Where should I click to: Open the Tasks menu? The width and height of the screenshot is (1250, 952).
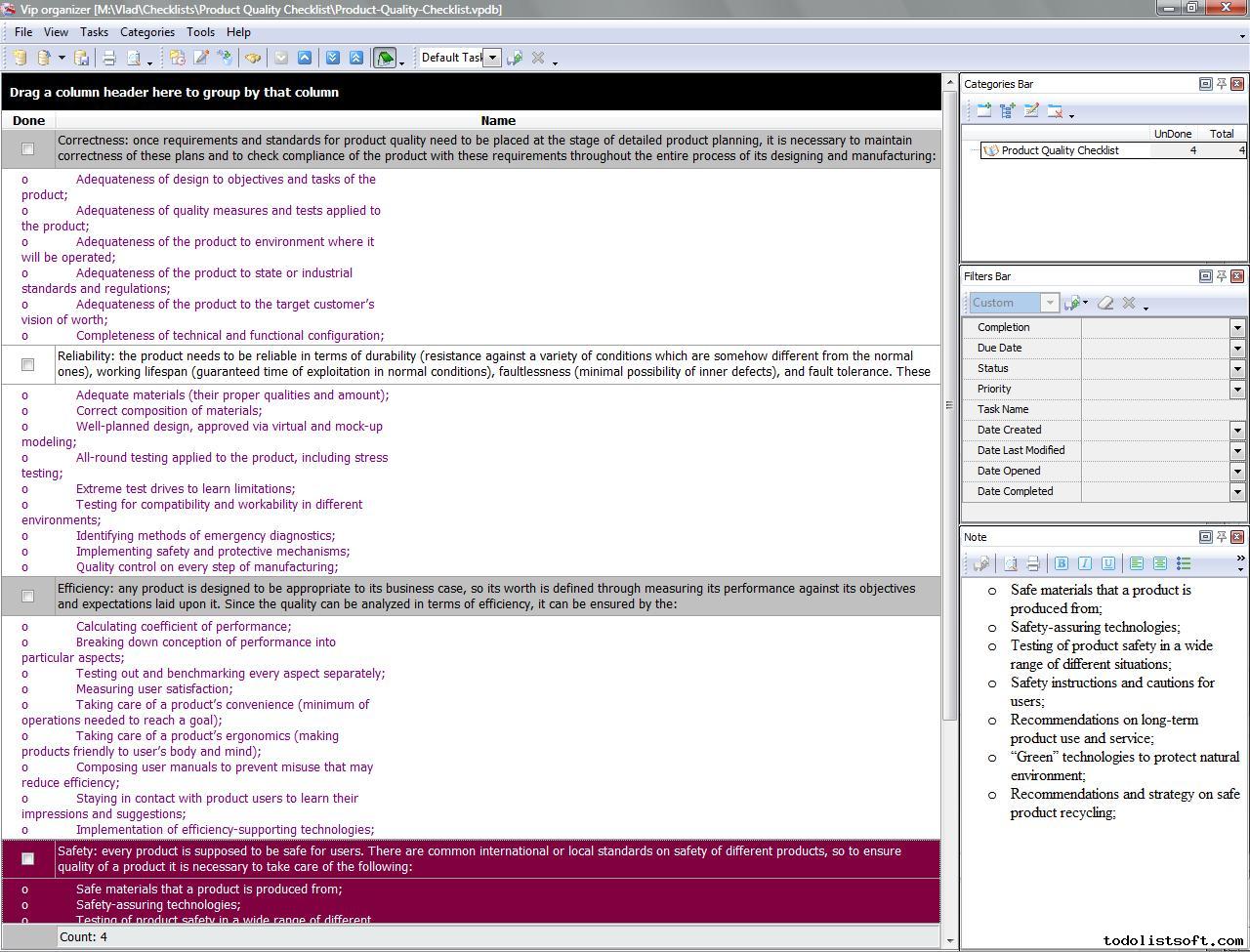(94, 32)
